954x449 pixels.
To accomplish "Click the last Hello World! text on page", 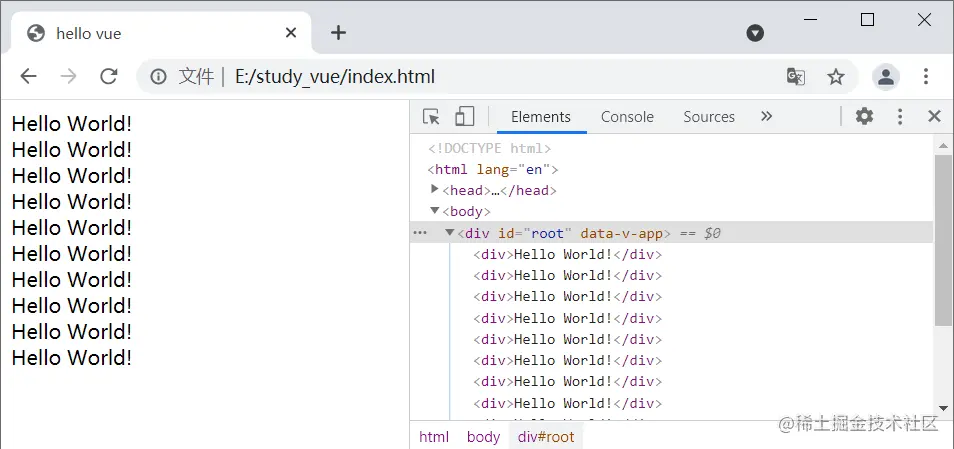I will (x=72, y=357).
